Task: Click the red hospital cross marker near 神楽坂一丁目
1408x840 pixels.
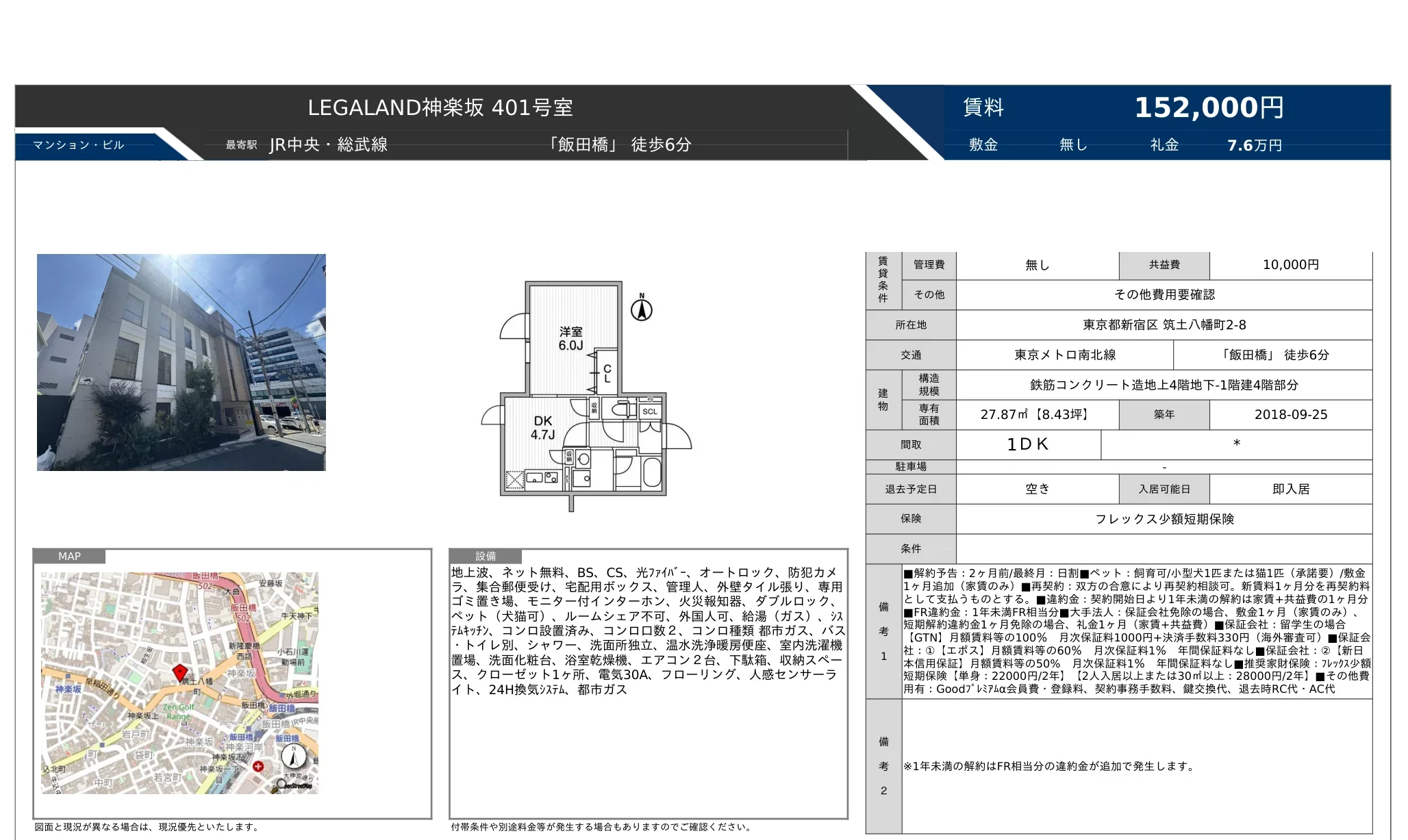Action: click(x=257, y=766)
